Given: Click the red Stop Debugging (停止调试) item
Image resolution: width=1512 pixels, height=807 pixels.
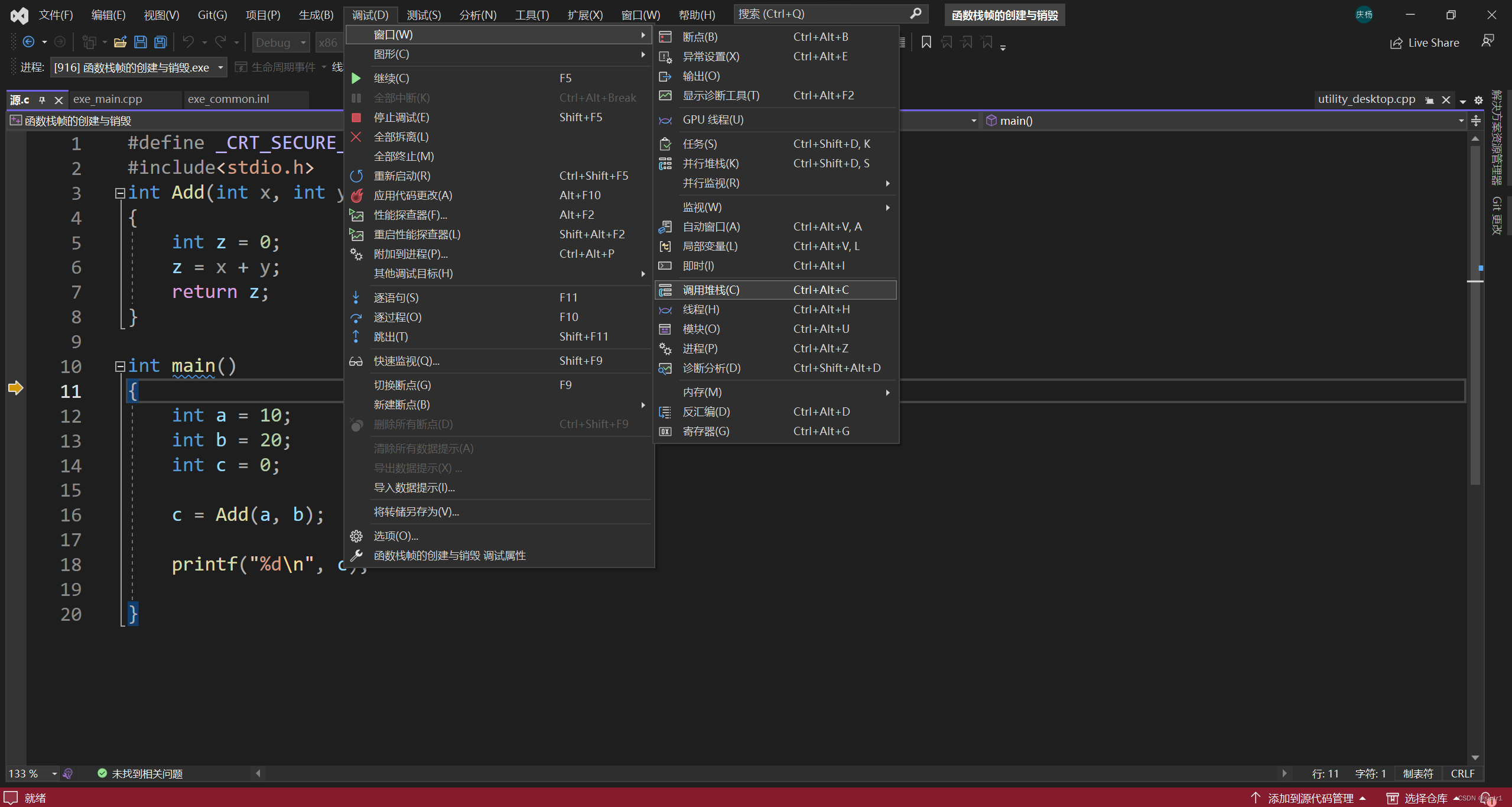Looking at the screenshot, I should tap(401, 117).
